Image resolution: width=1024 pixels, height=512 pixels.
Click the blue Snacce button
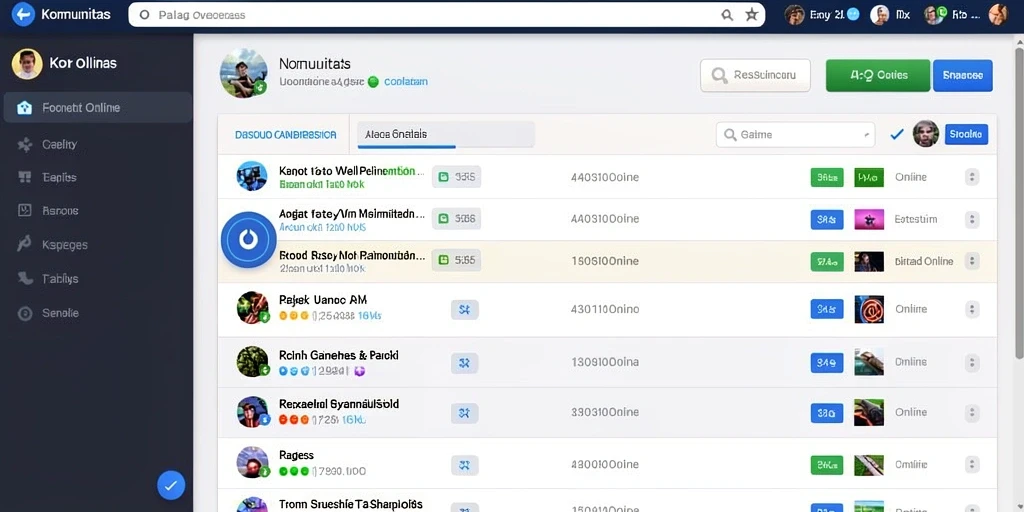963,75
